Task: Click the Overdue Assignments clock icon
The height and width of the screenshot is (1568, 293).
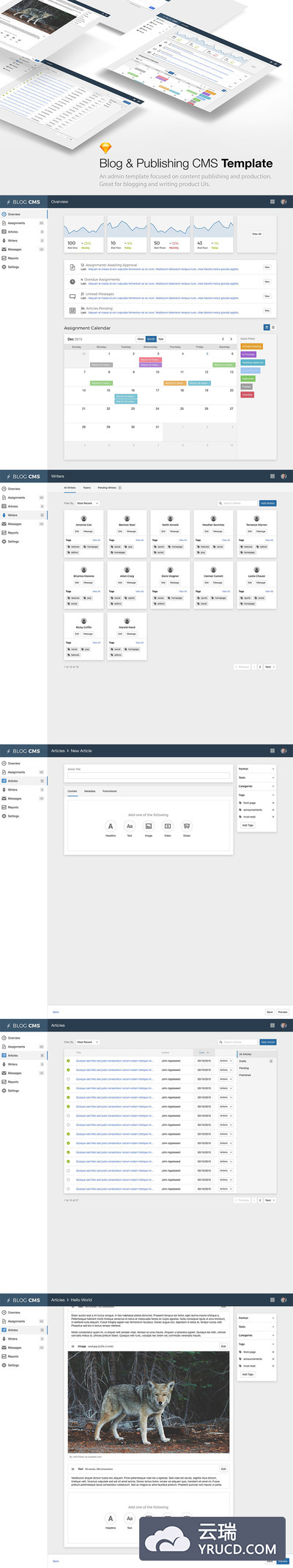Action: click(72, 281)
